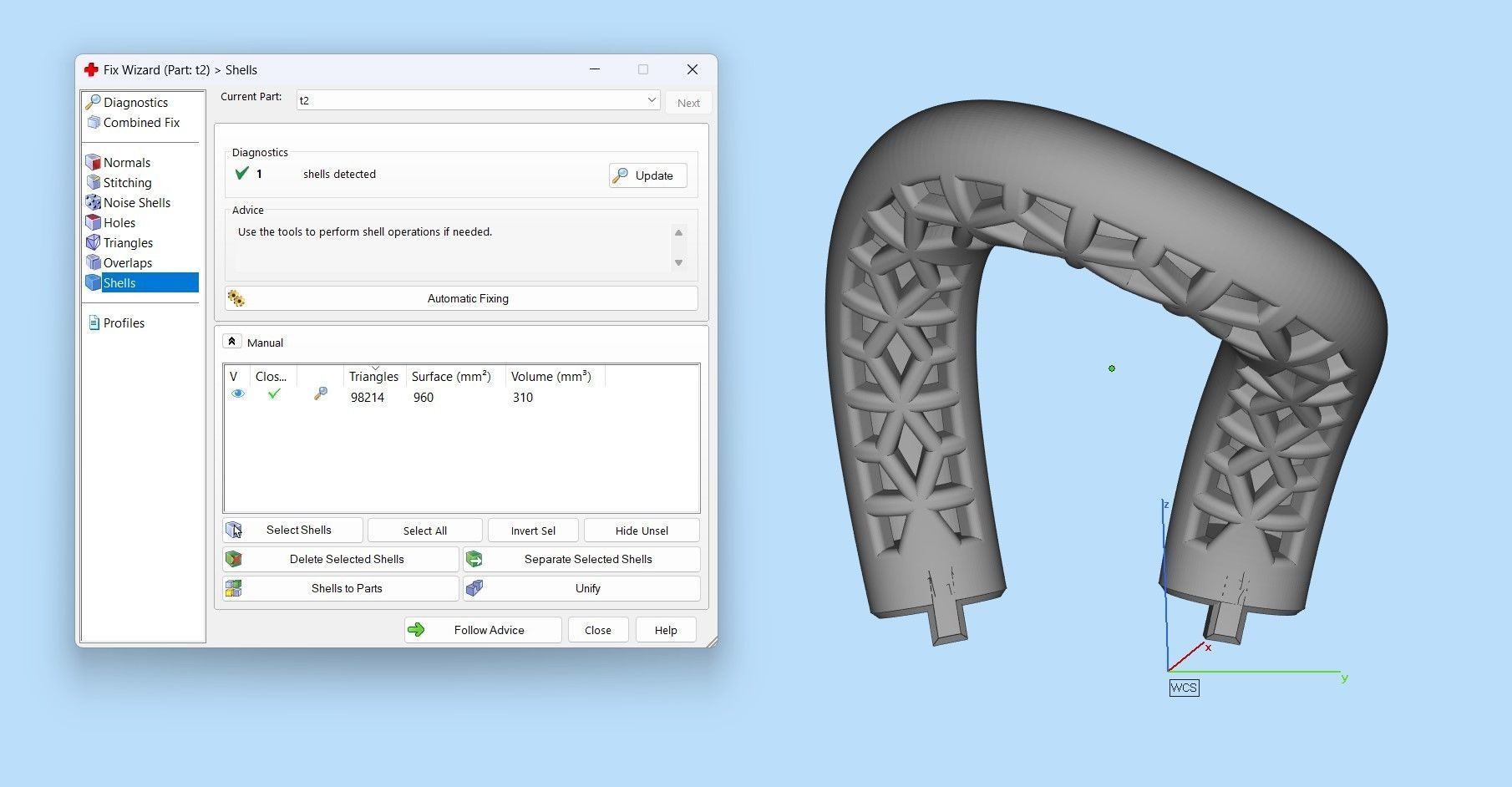Open the Stitching step
Screen dimensions: 1512x787
(127, 183)
